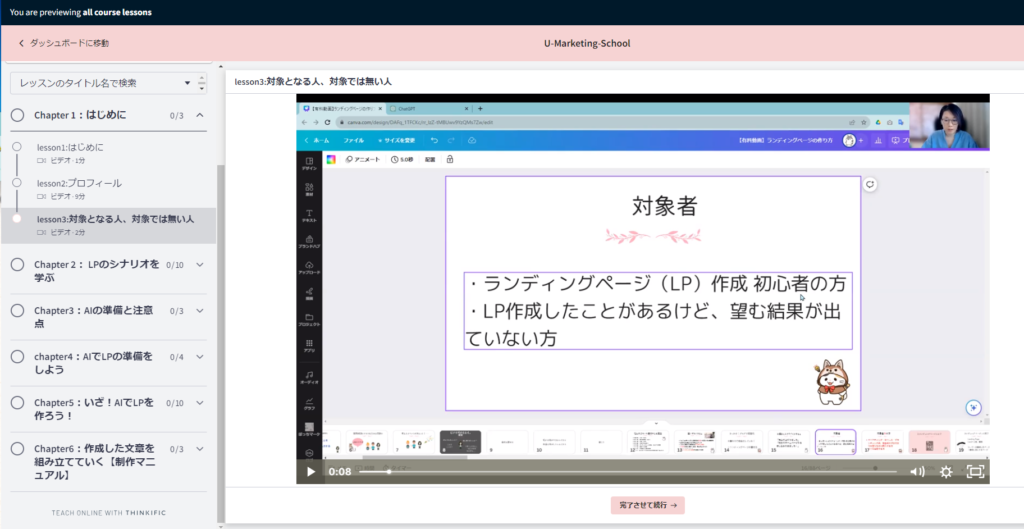Open video player settings gear
The width and height of the screenshot is (1024, 529).
[946, 471]
